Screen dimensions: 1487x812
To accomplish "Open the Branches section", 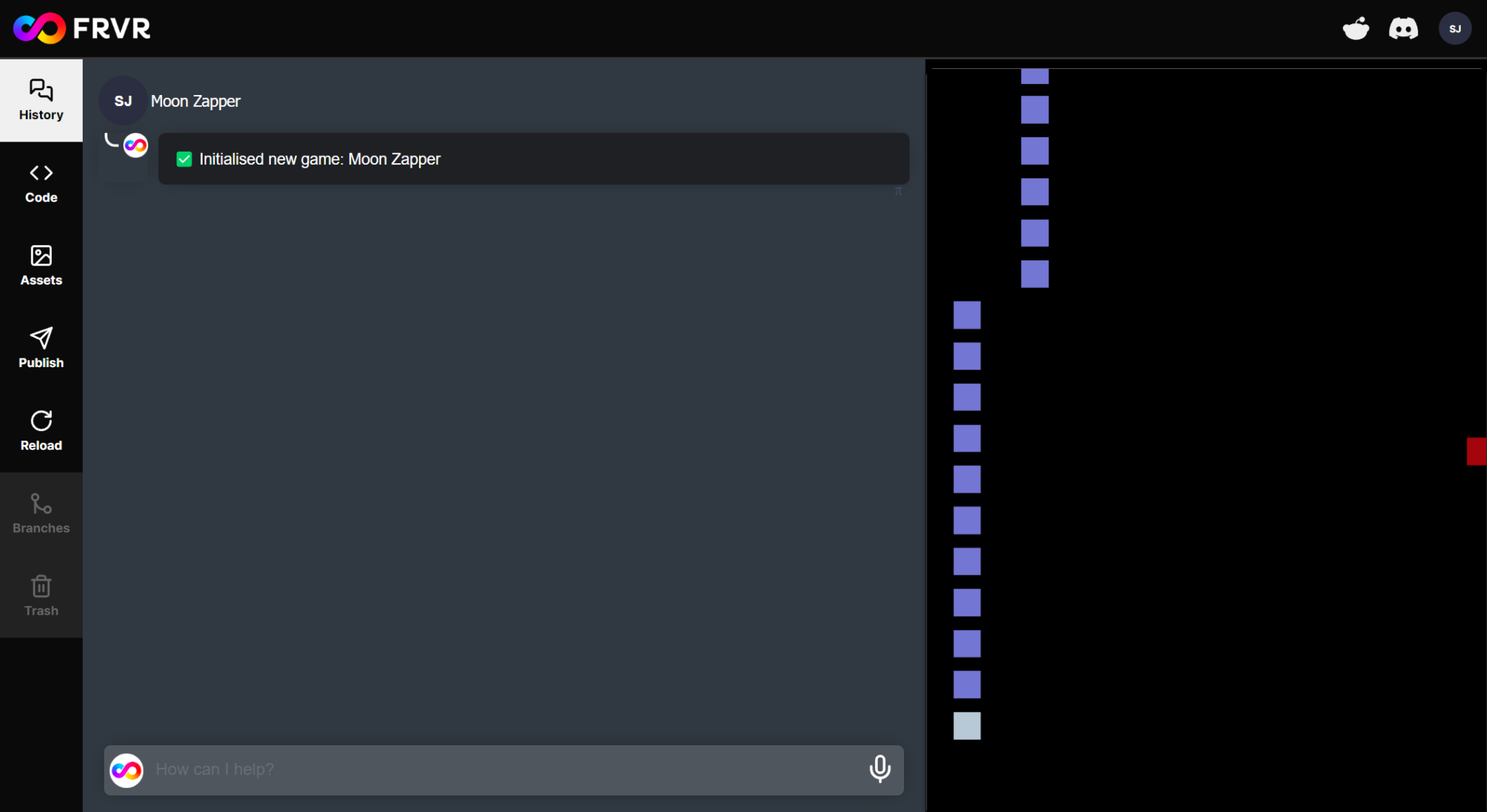I will tap(41, 513).
